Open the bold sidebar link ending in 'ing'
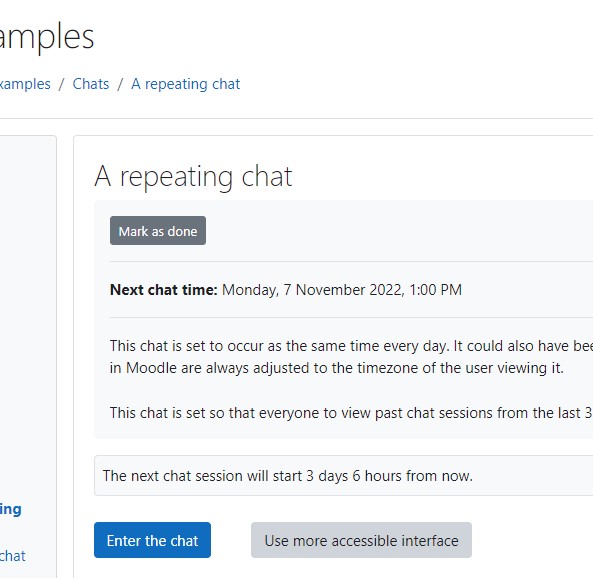593x578 pixels. click(11, 510)
